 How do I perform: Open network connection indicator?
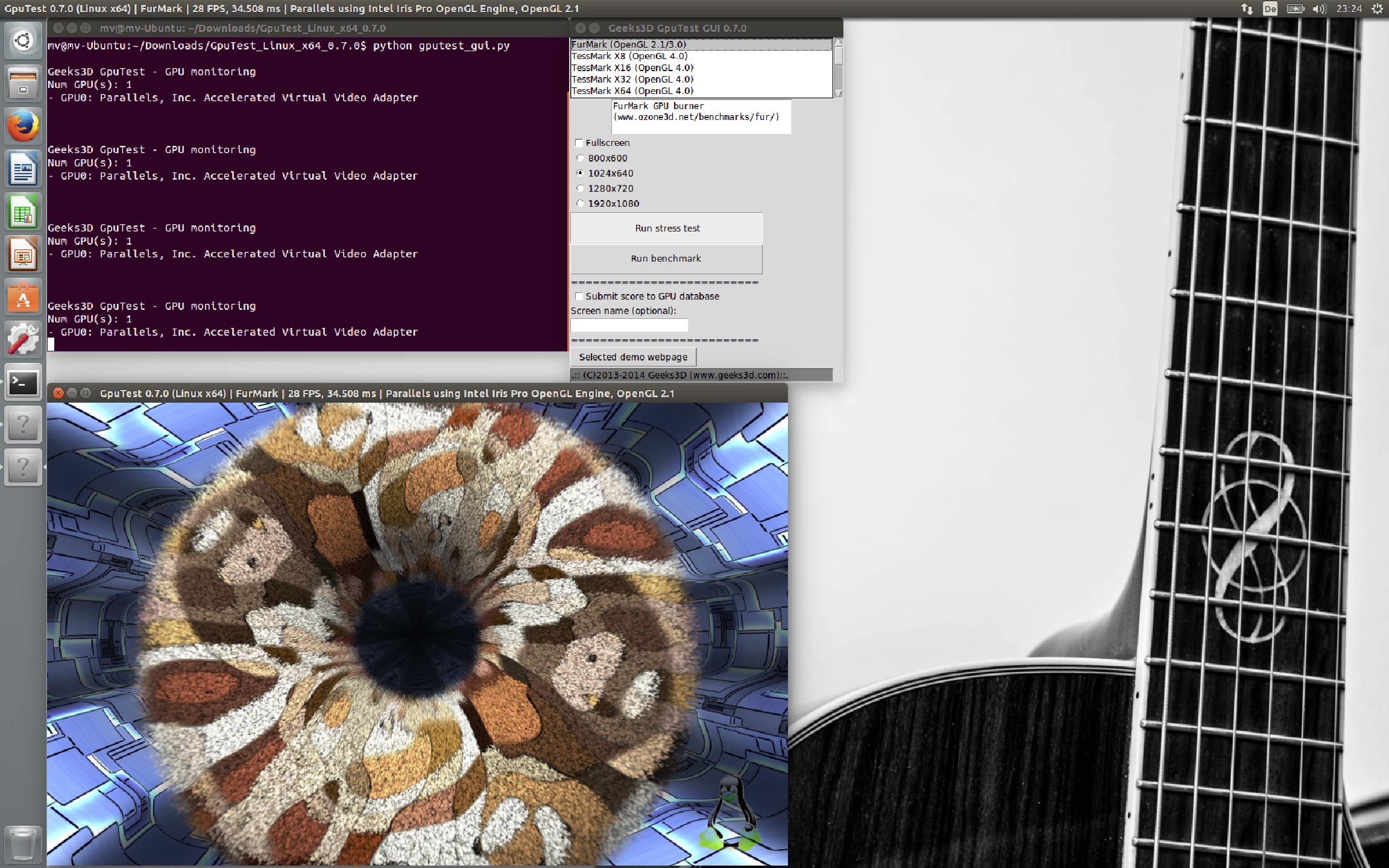1247,8
